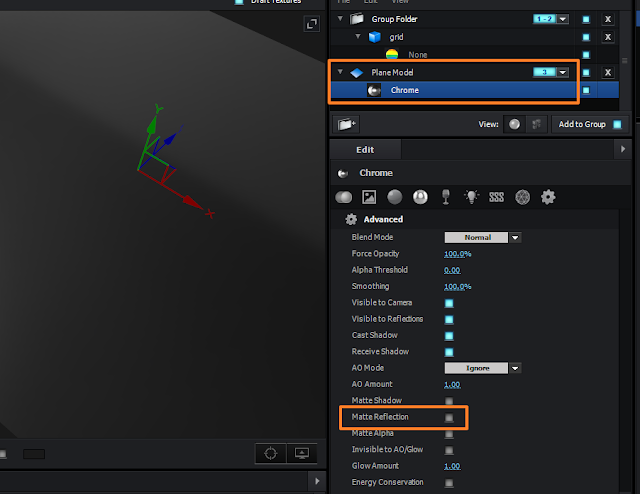This screenshot has width=640, height=494.
Task: Click the rainbow material icon beside None
Action: pyautogui.click(x=392, y=54)
